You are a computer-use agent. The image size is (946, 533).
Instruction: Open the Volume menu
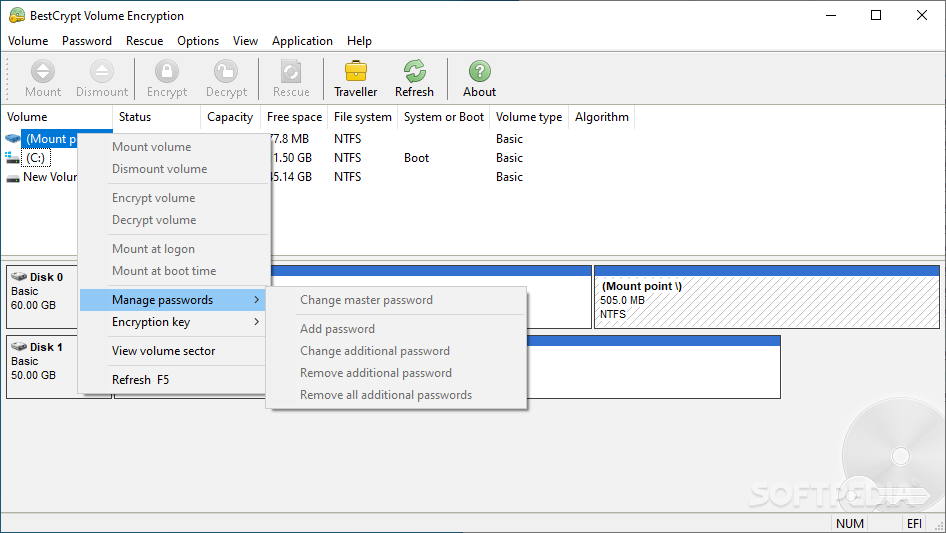coord(28,41)
